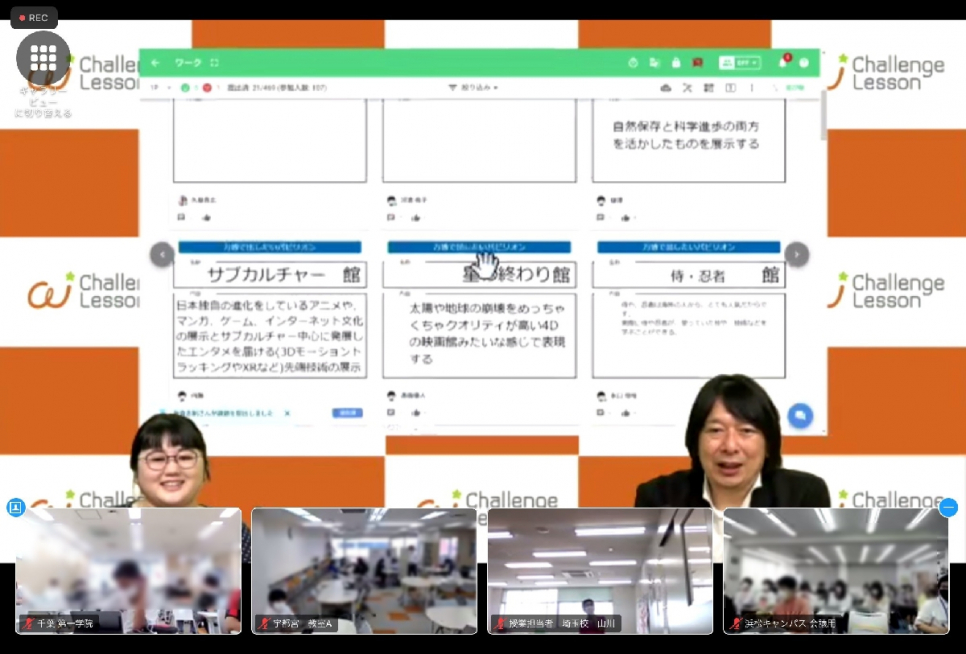Click the 日本独自の進化をしているアニメ description text
The width and height of the screenshot is (966, 654).
pyautogui.click(x=270, y=336)
